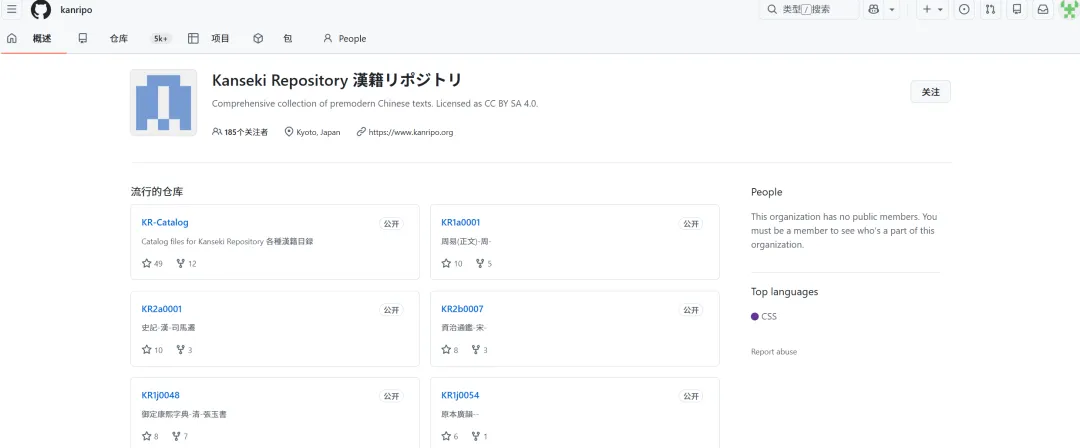1080x448 pixels.
Task: Click the People sidebar heading
Action: pyautogui.click(x=767, y=192)
